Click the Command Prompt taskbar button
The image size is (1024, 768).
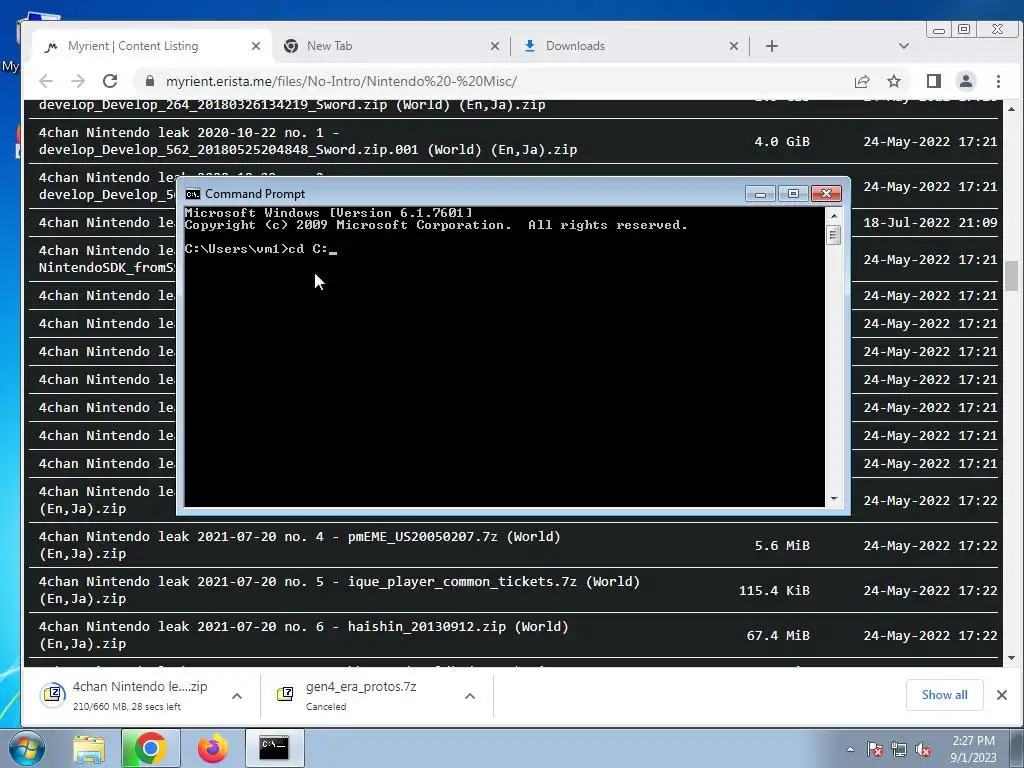click(x=274, y=748)
